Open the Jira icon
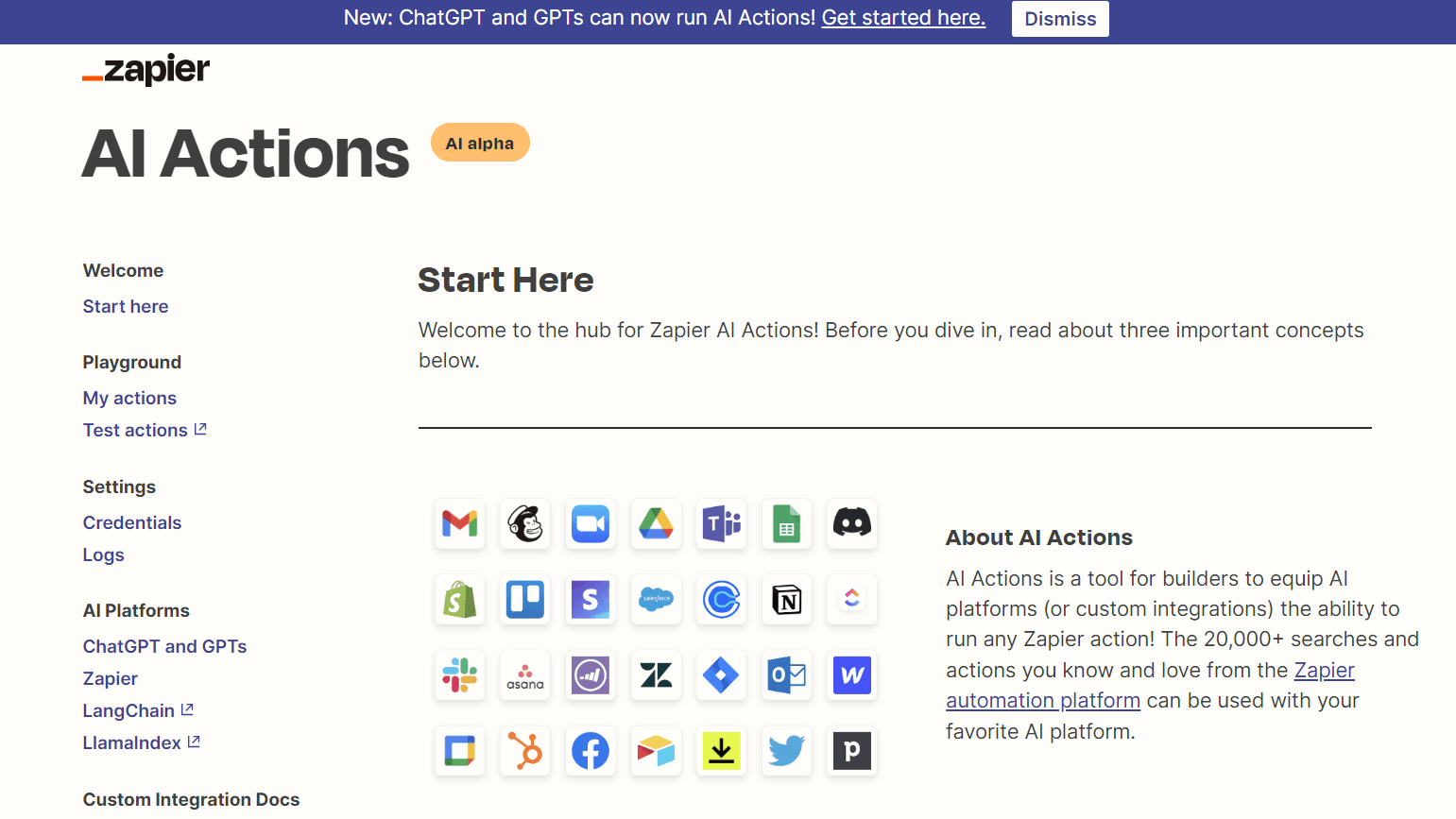 (721, 675)
